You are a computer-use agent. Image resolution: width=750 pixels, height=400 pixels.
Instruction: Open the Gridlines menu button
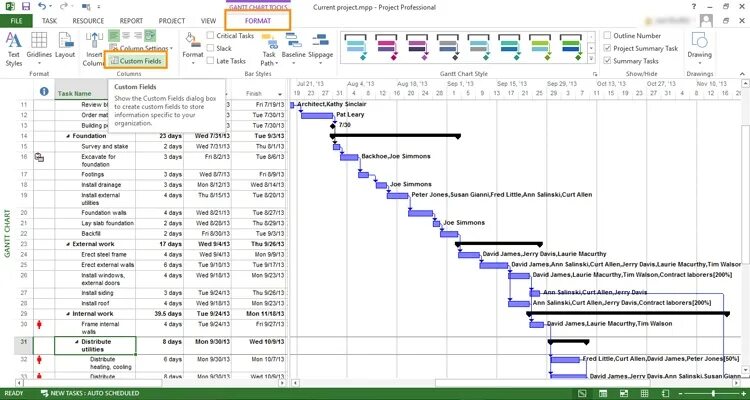pyautogui.click(x=39, y=50)
